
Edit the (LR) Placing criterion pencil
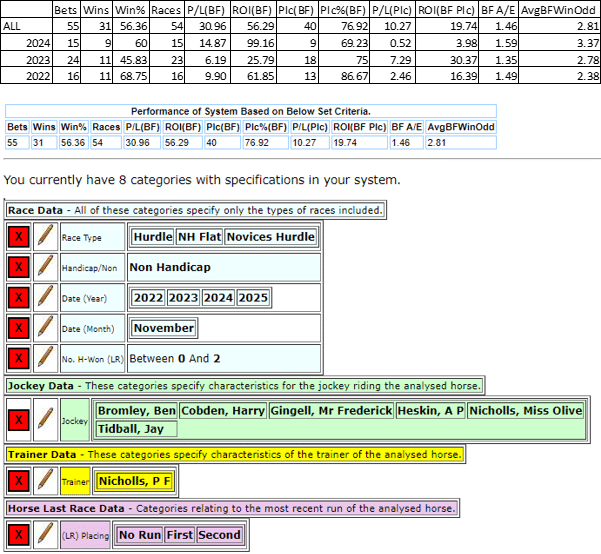pyautogui.click(x=45, y=535)
